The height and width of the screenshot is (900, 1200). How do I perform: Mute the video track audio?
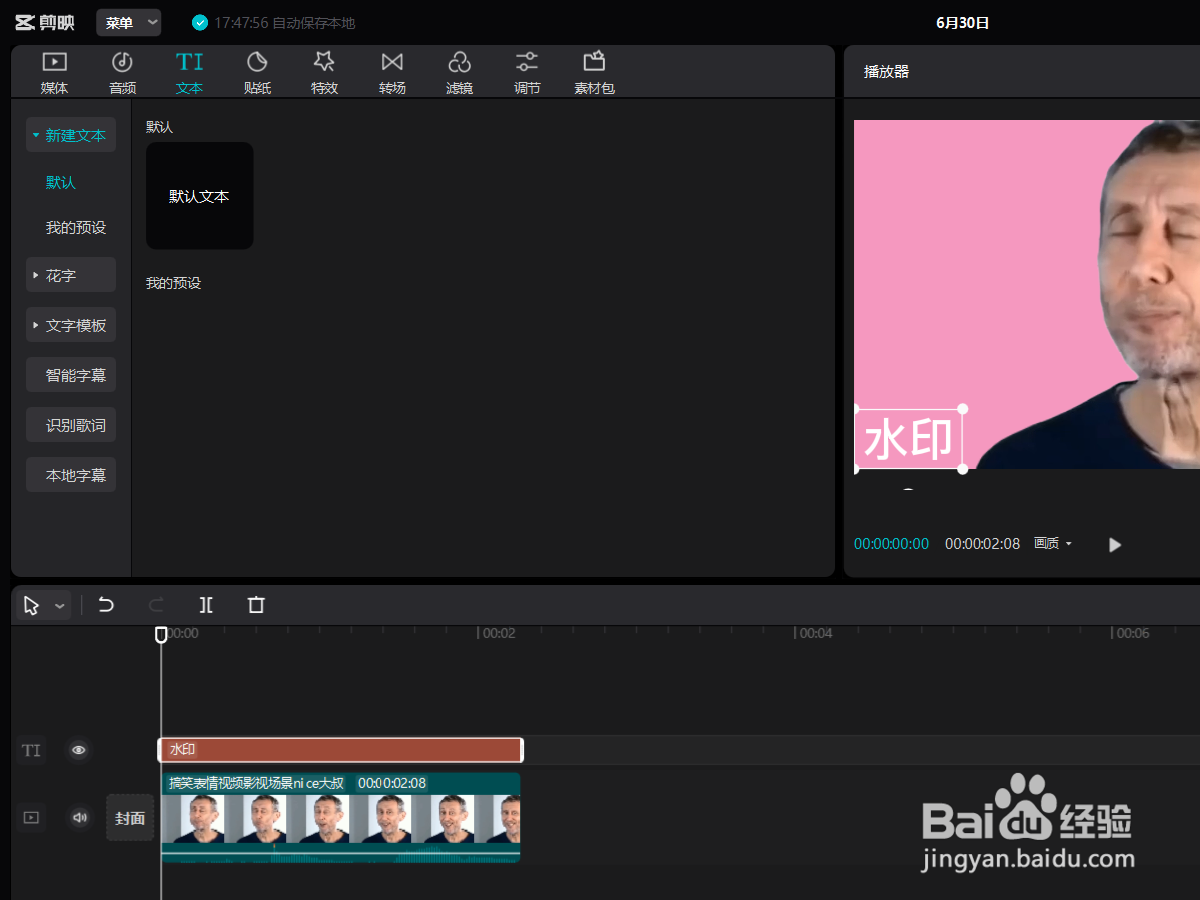79,818
